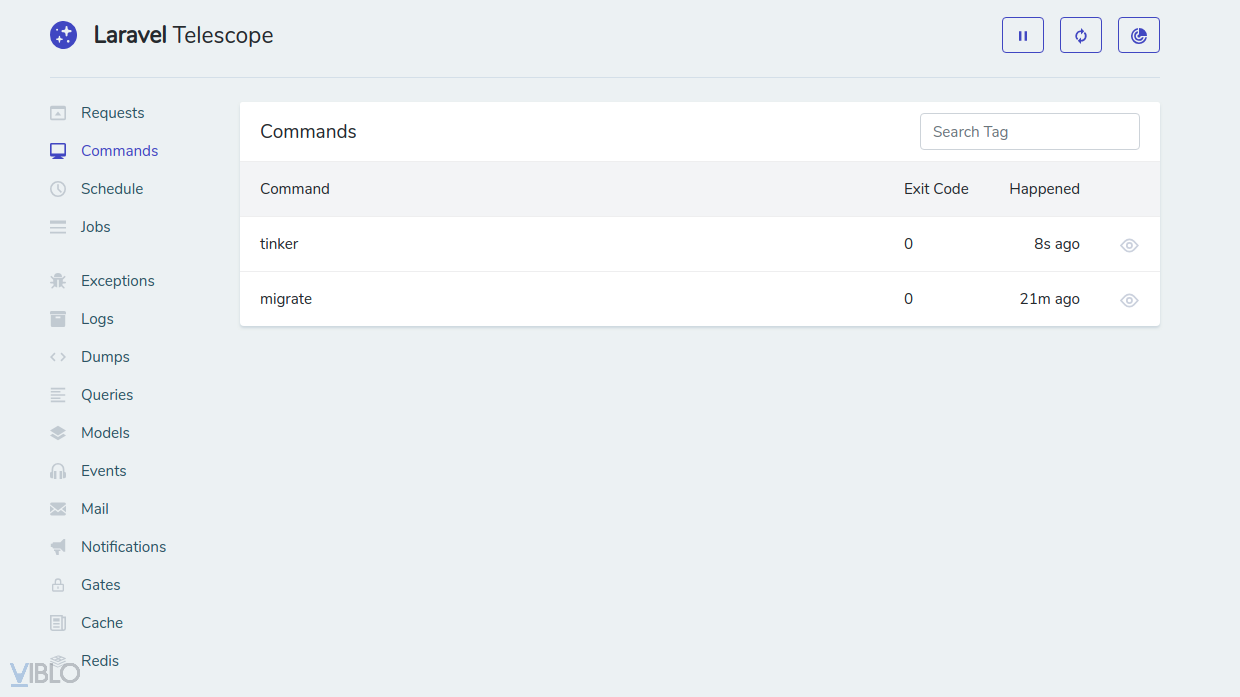The height and width of the screenshot is (697, 1240).
Task: Click the Dumps code brackets icon
Action: (58, 357)
